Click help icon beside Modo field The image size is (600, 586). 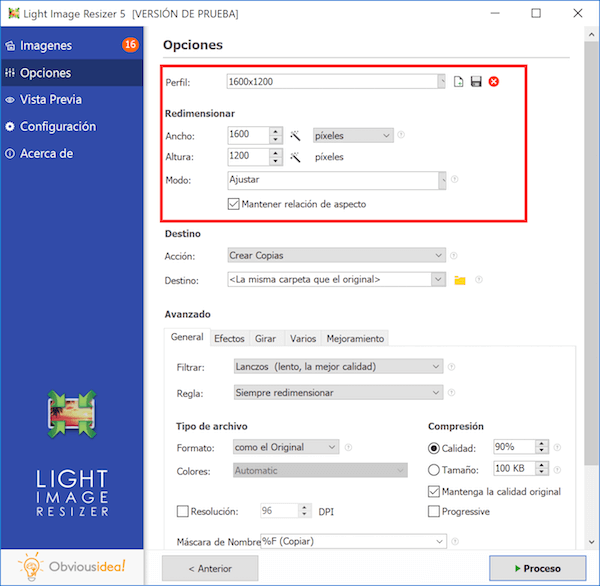pos(454,179)
